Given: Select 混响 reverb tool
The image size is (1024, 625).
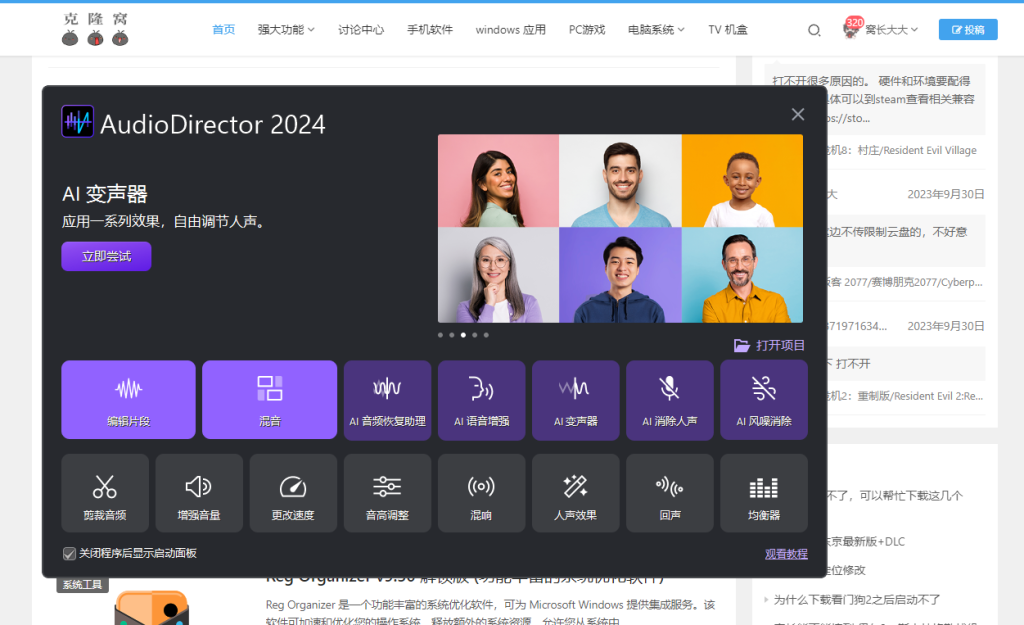Looking at the screenshot, I should [481, 493].
